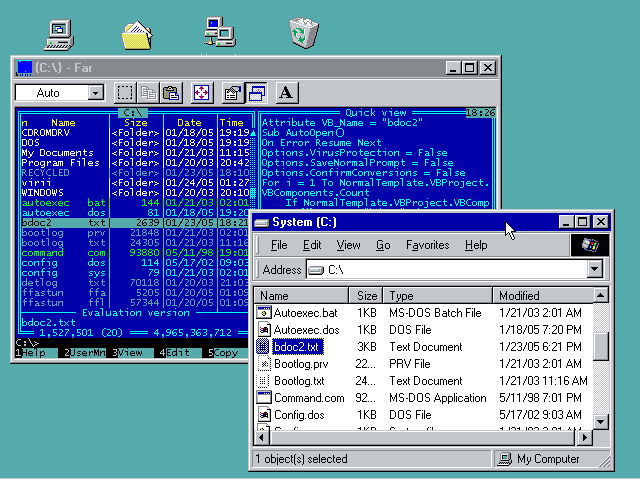The width and height of the screenshot is (640, 480).
Task: Open the Edit menu in System (C:)
Action: pyautogui.click(x=312, y=245)
